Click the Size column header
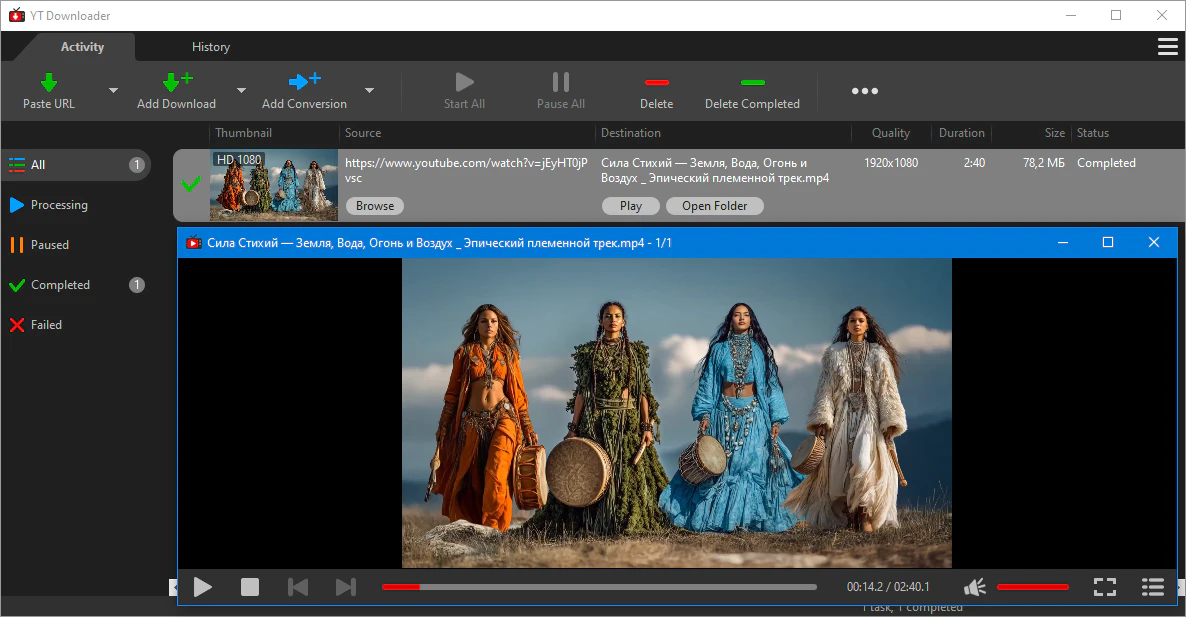The width and height of the screenshot is (1186, 617). 1054,133
